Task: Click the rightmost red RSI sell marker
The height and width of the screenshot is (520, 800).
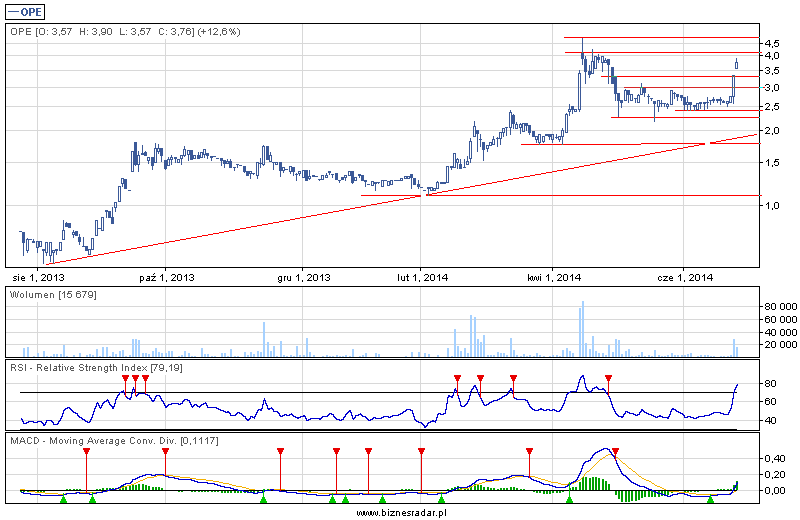Action: tap(608, 378)
